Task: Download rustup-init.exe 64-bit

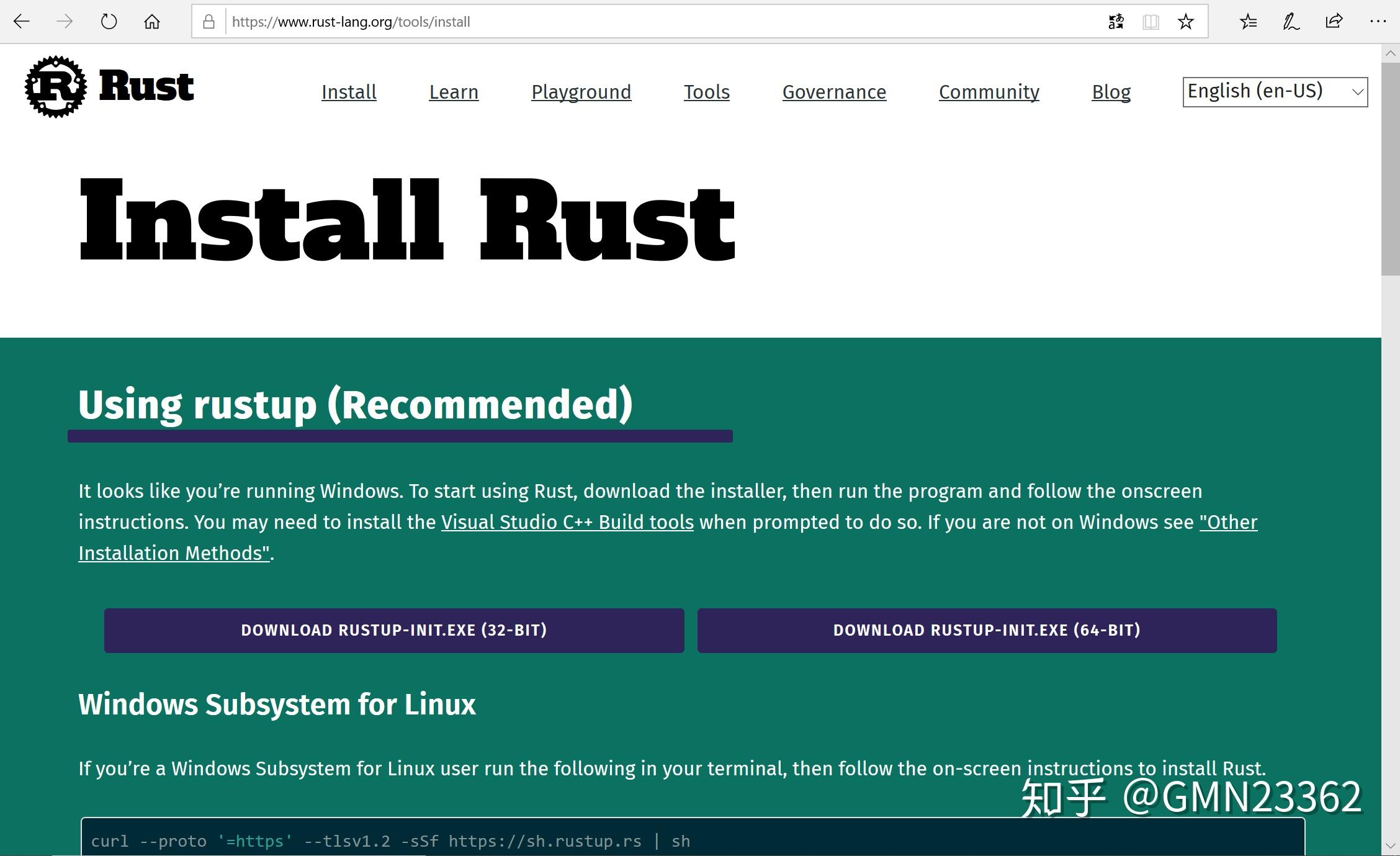Action: tap(987, 630)
